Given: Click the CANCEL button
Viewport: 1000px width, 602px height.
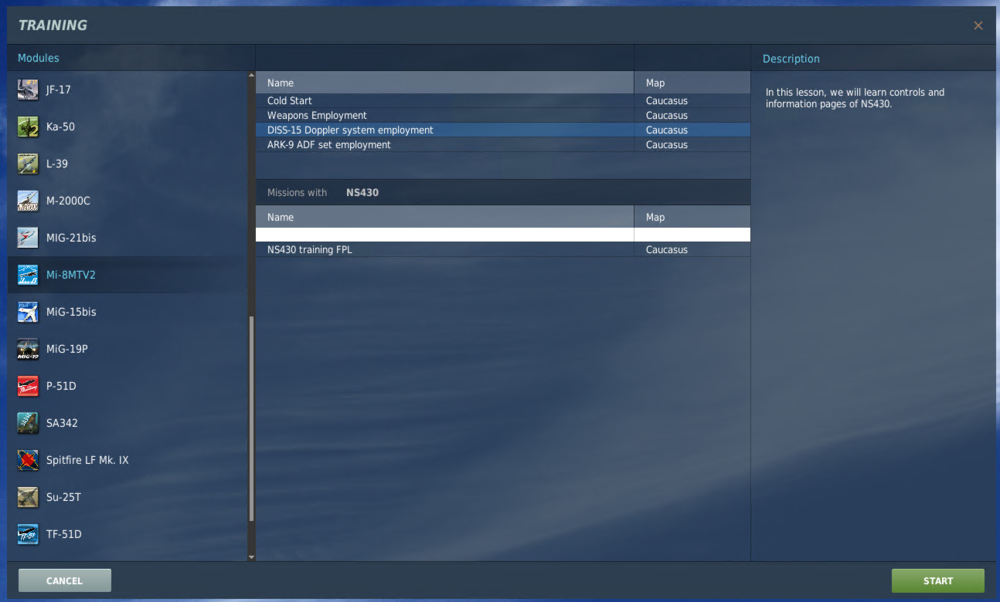Looking at the screenshot, I should click(64, 580).
